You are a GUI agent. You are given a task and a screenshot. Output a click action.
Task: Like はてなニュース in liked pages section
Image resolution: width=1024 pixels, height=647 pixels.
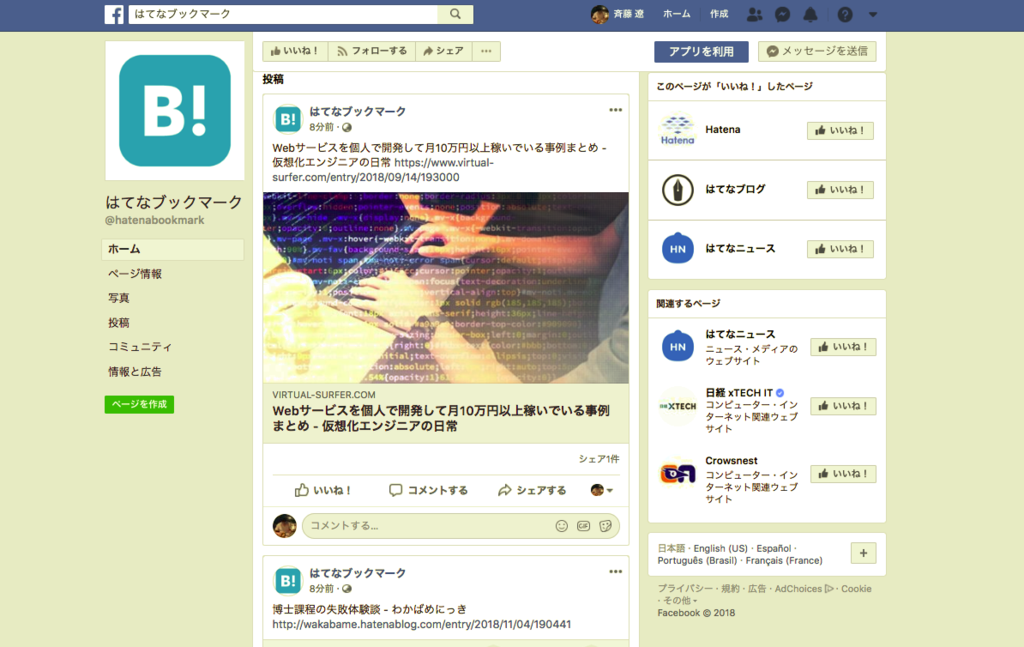840,249
